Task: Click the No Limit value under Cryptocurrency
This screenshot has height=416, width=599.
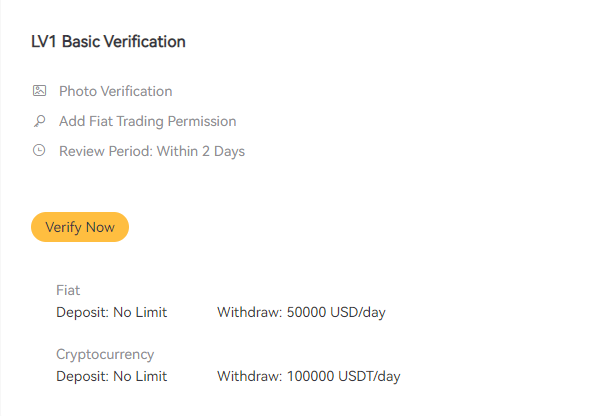Action: click(140, 377)
